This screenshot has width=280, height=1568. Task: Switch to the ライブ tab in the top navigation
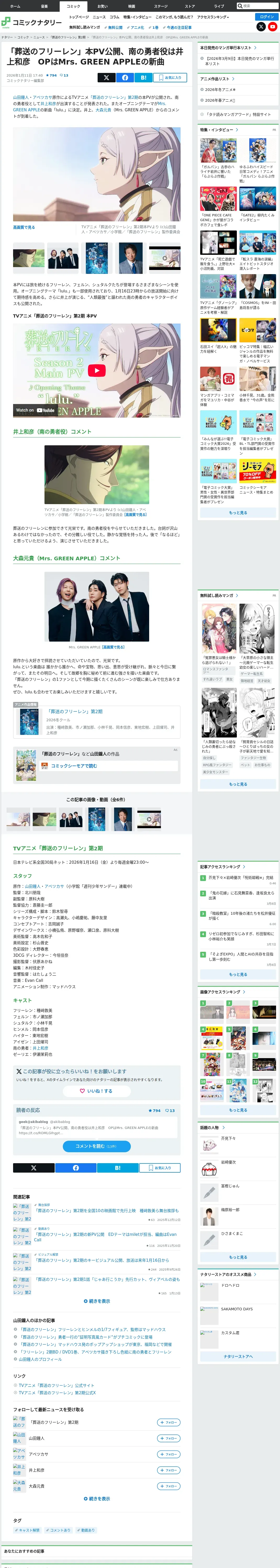tap(219, 6)
